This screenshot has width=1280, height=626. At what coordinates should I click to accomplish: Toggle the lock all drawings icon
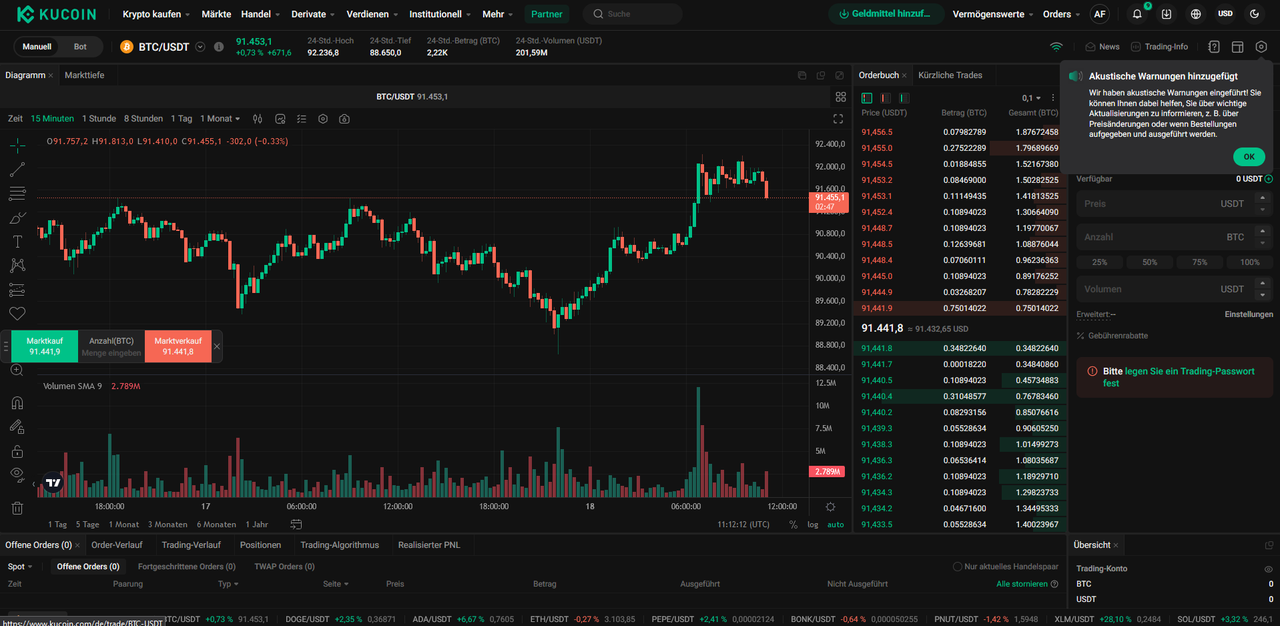coord(17,451)
